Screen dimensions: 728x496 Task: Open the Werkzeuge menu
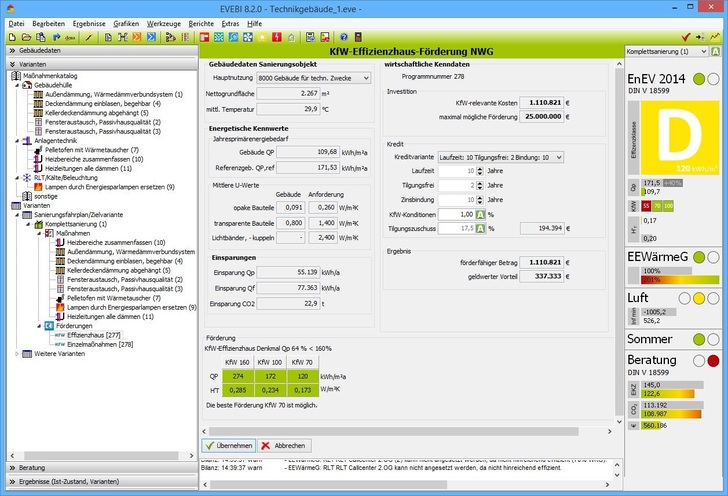pyautogui.click(x=163, y=21)
